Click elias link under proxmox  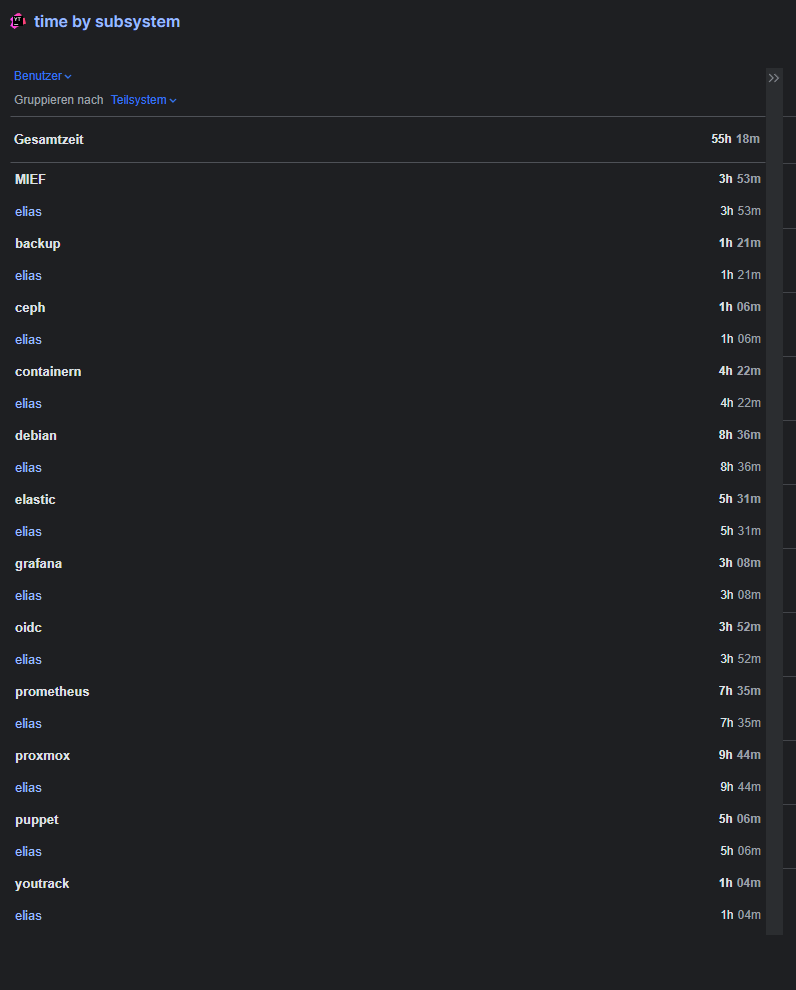tap(28, 788)
